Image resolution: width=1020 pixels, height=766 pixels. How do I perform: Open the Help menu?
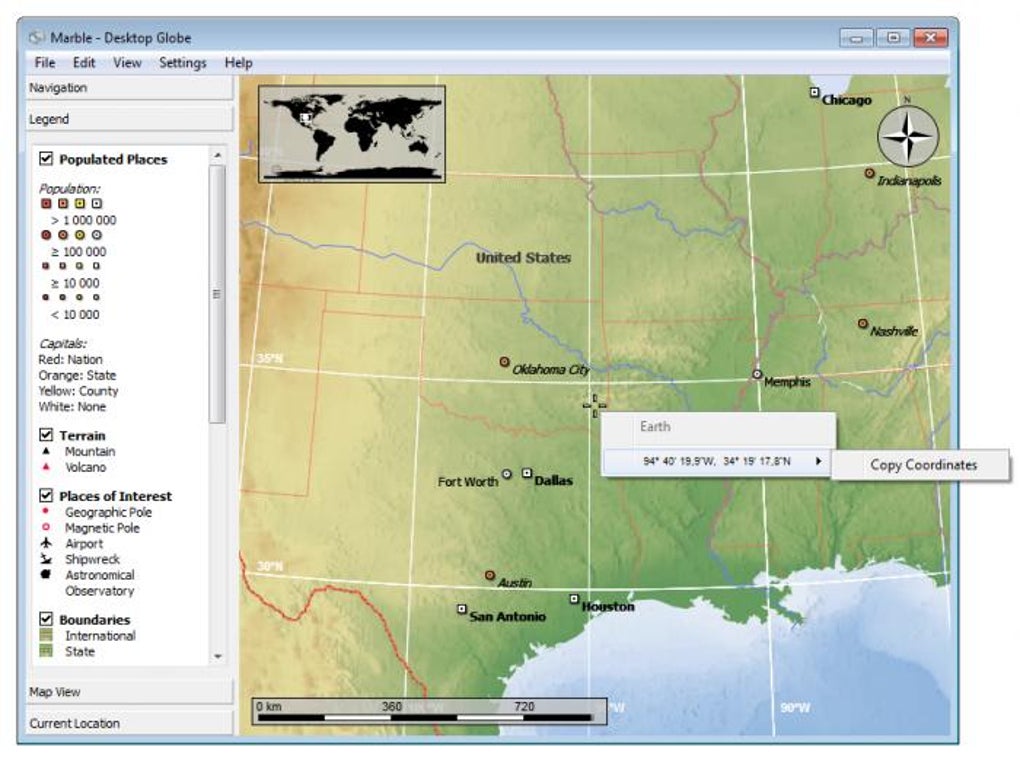point(239,63)
